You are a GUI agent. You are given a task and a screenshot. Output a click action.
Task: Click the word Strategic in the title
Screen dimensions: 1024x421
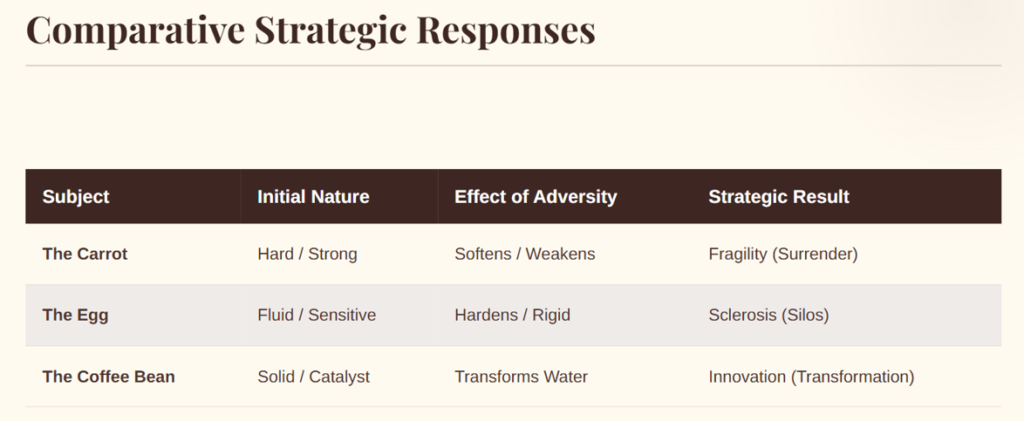click(330, 31)
